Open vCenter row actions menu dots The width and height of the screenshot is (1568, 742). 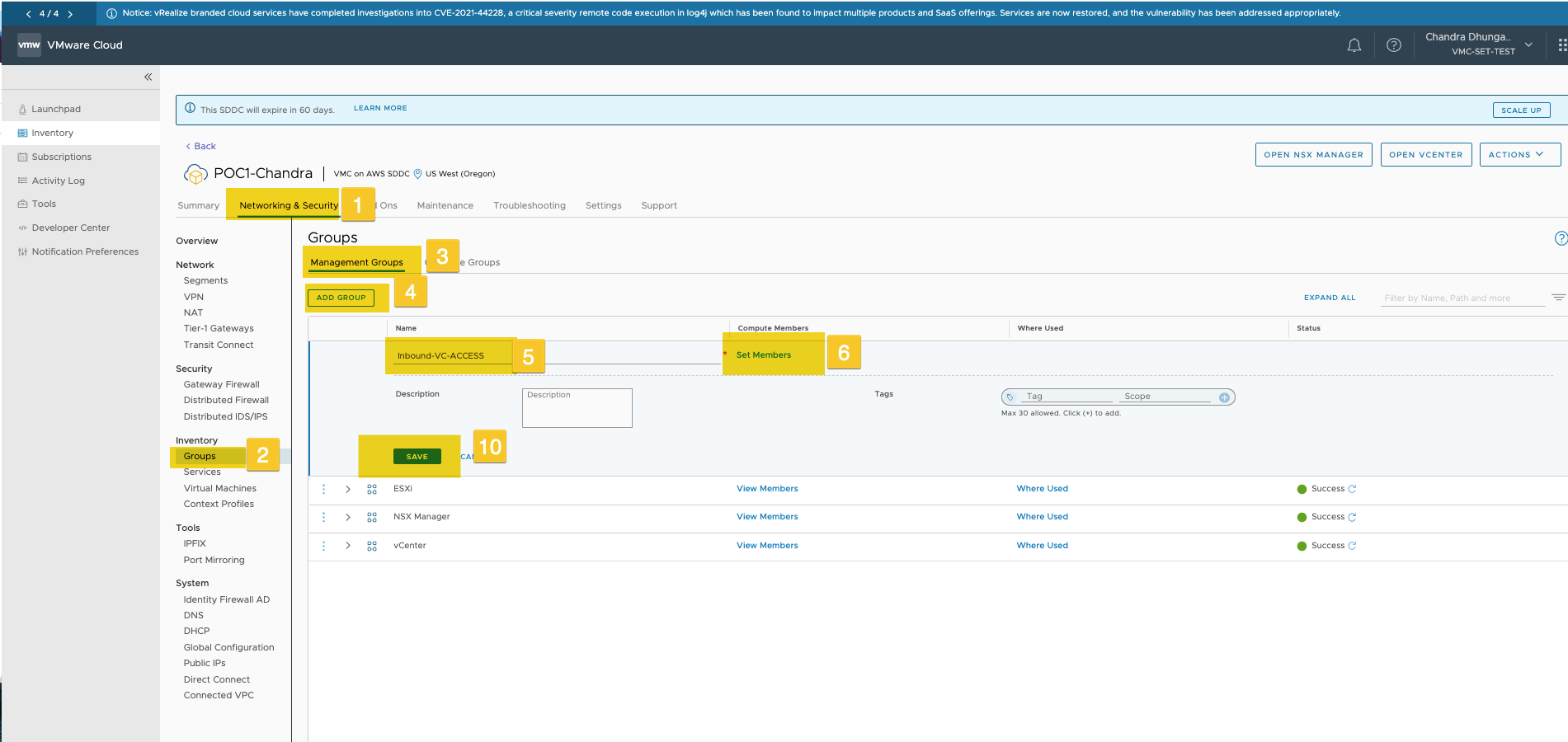(x=323, y=546)
